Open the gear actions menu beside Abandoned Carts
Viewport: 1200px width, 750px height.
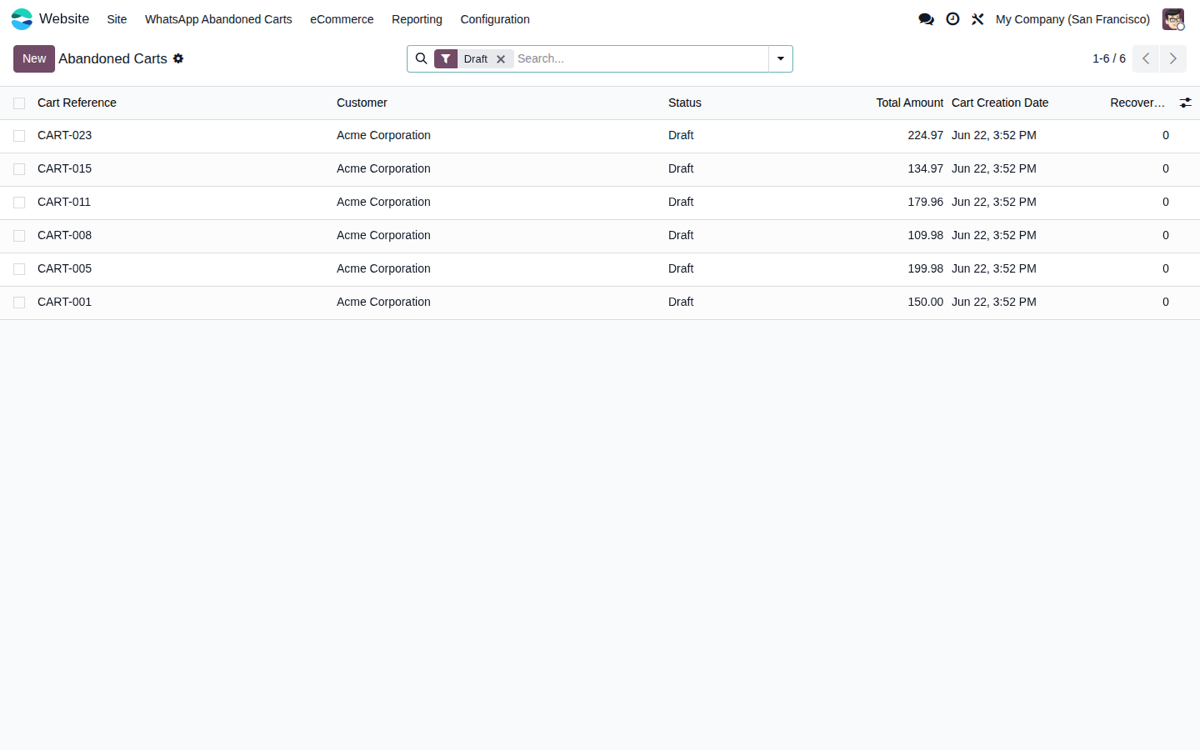[178, 59]
